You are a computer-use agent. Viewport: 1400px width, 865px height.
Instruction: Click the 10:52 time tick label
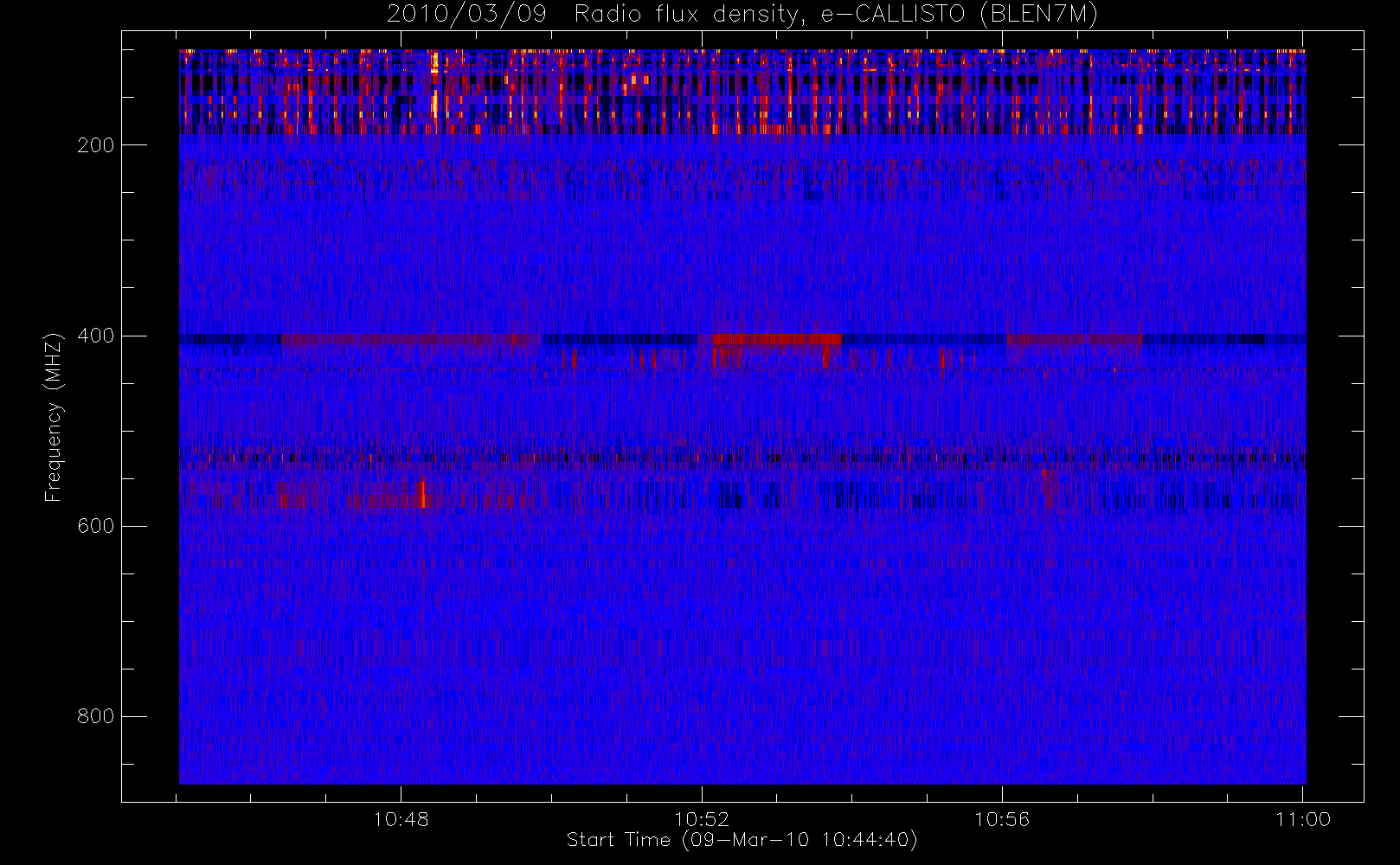(702, 819)
